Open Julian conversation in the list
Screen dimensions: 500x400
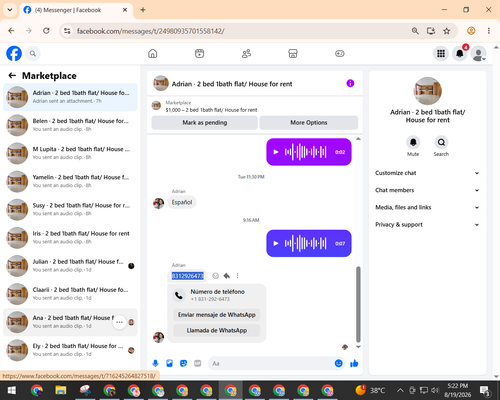[x=70, y=266]
